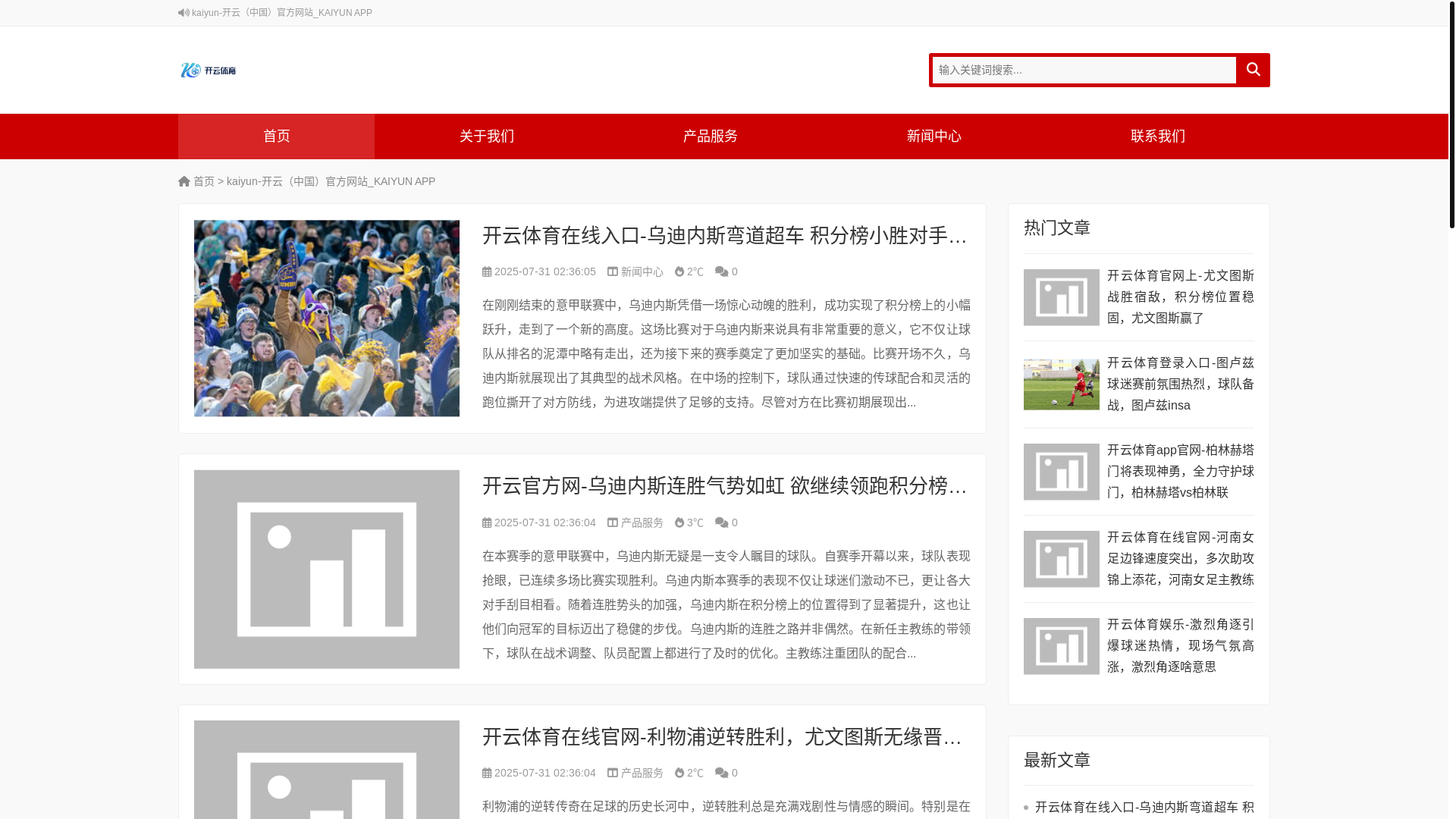Click soccer player thumbnail for 图卢兹 article
Image resolution: width=1456 pixels, height=819 pixels.
click(x=1062, y=384)
